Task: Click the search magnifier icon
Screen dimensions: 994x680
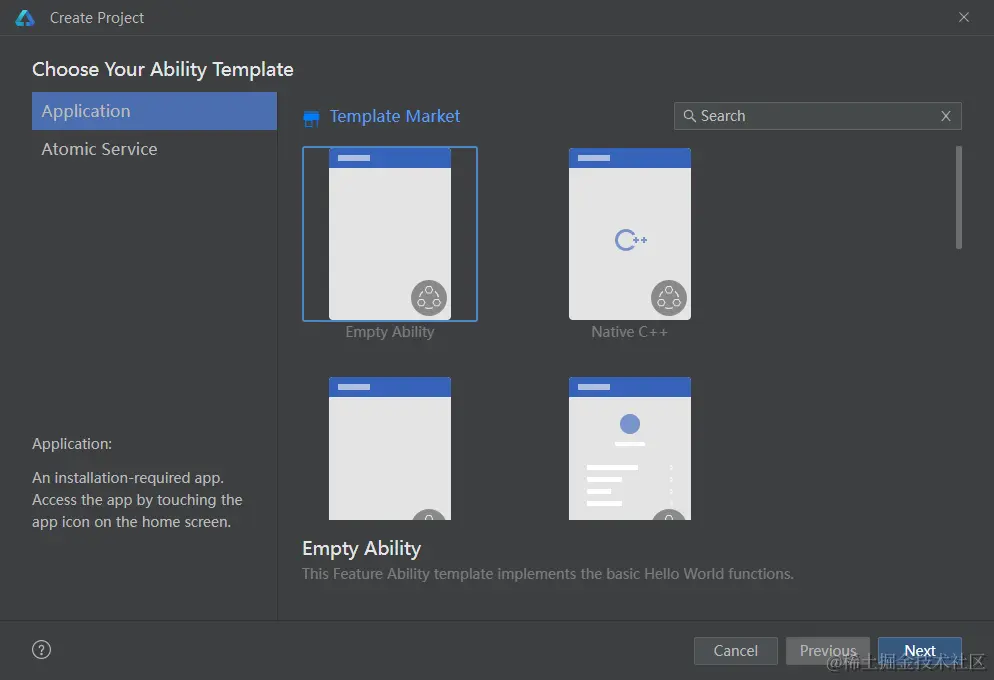Action: (689, 116)
